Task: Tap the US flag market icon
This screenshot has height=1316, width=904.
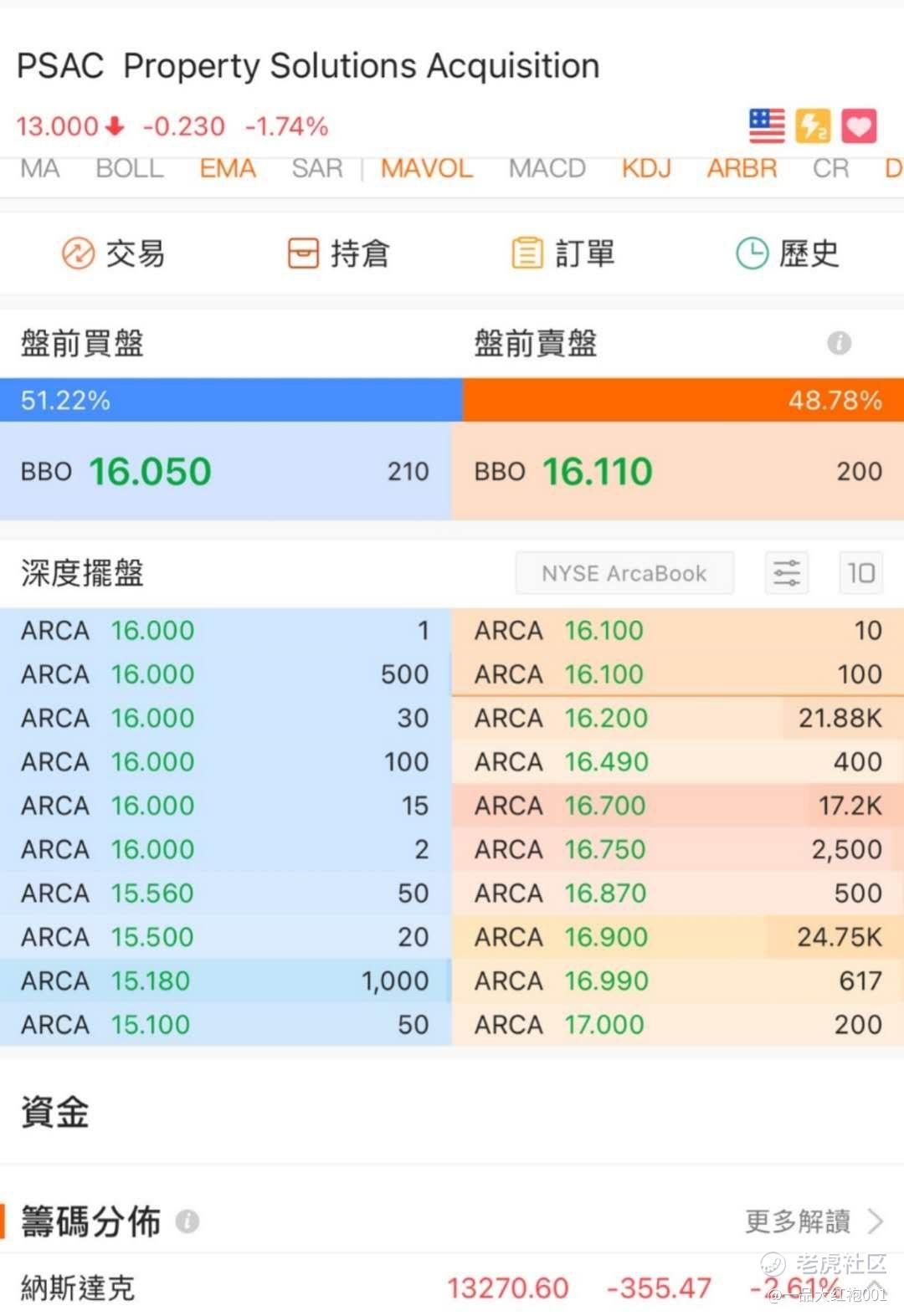Action: [x=767, y=126]
